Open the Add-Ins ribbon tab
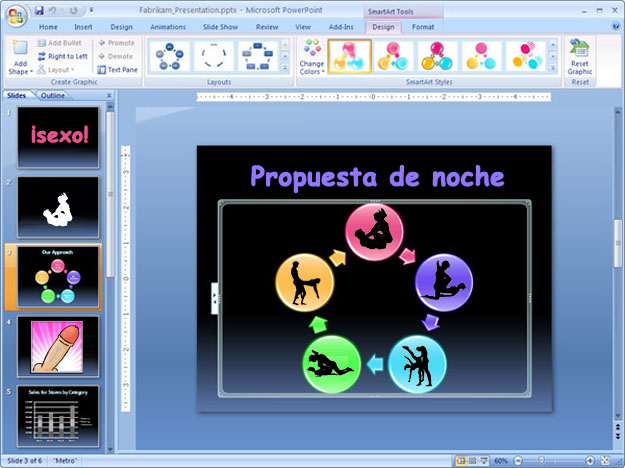Image resolution: width=625 pixels, height=468 pixels. 341,27
